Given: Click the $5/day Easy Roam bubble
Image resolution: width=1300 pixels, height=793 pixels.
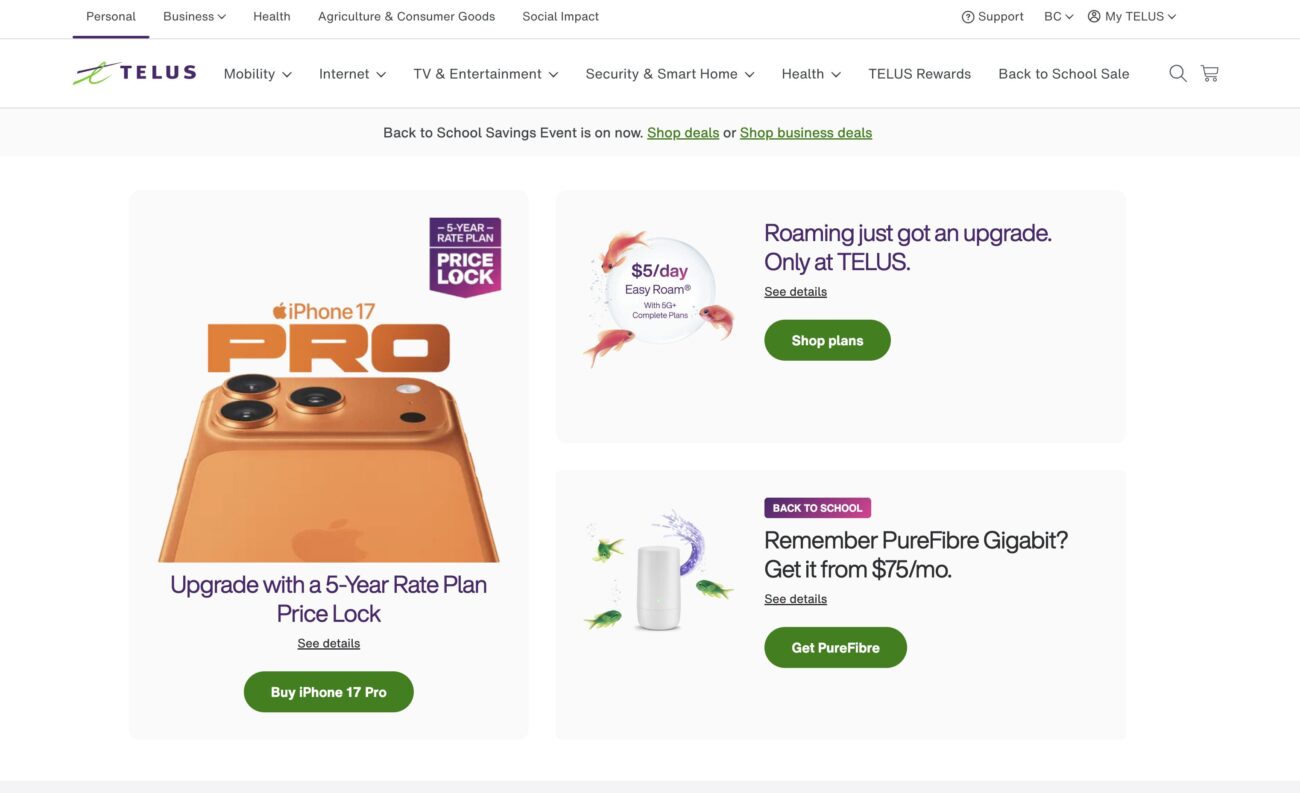Looking at the screenshot, I should (x=659, y=290).
